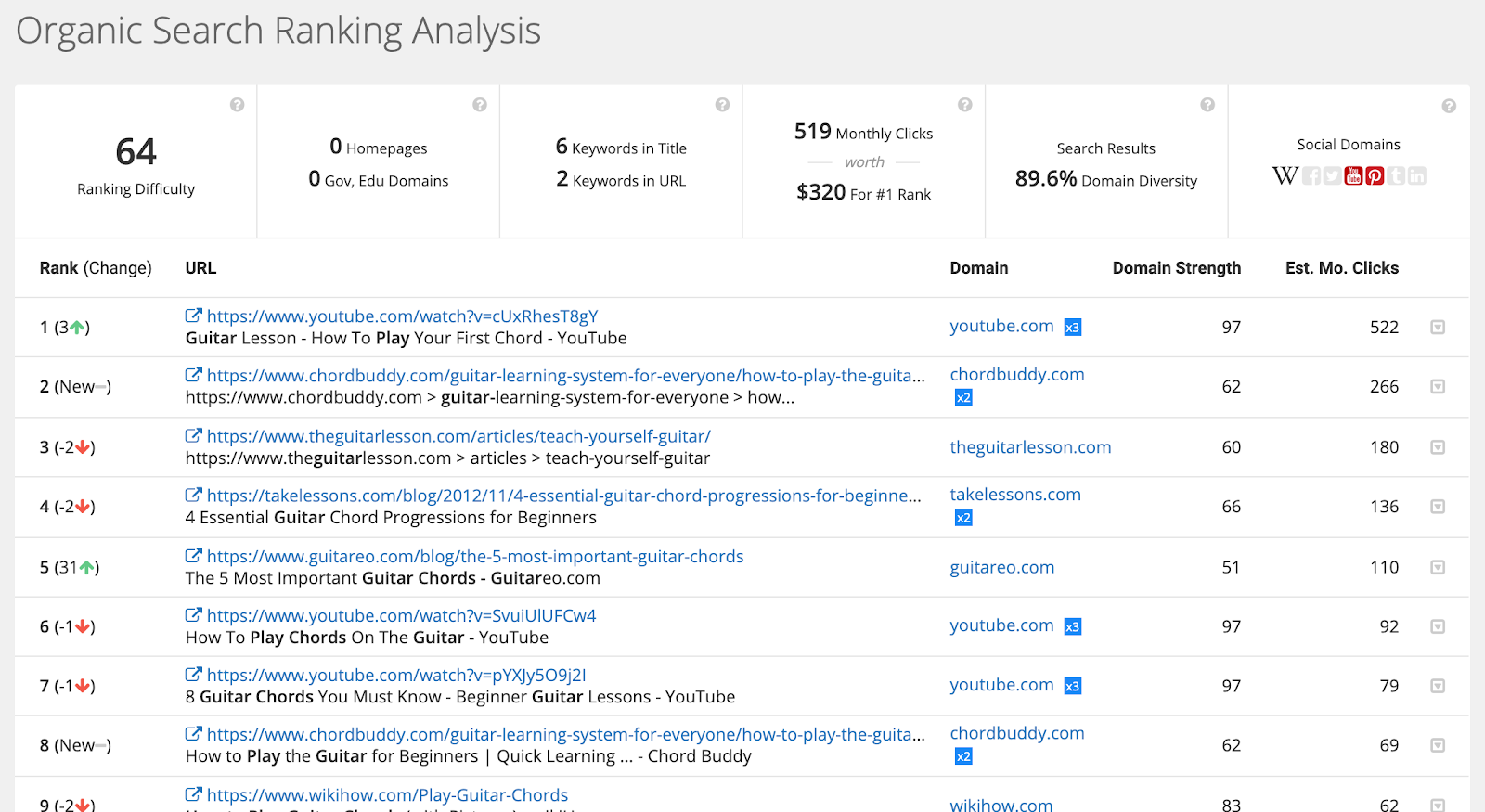Click guitareo.com domain link

(1002, 567)
